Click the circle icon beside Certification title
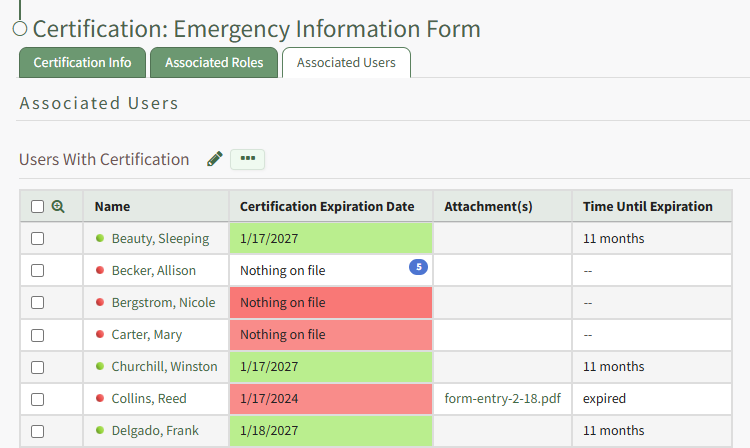Image resolution: width=750 pixels, height=448 pixels. coord(19,29)
